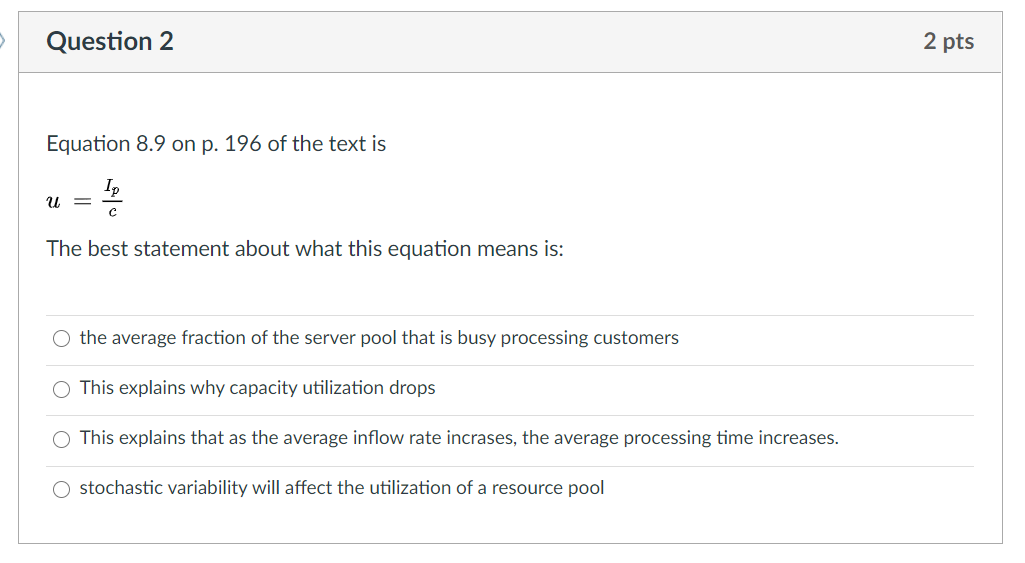Image resolution: width=1025 pixels, height=563 pixels.
Task: Click the page number 196 in the text
Action: (x=243, y=144)
